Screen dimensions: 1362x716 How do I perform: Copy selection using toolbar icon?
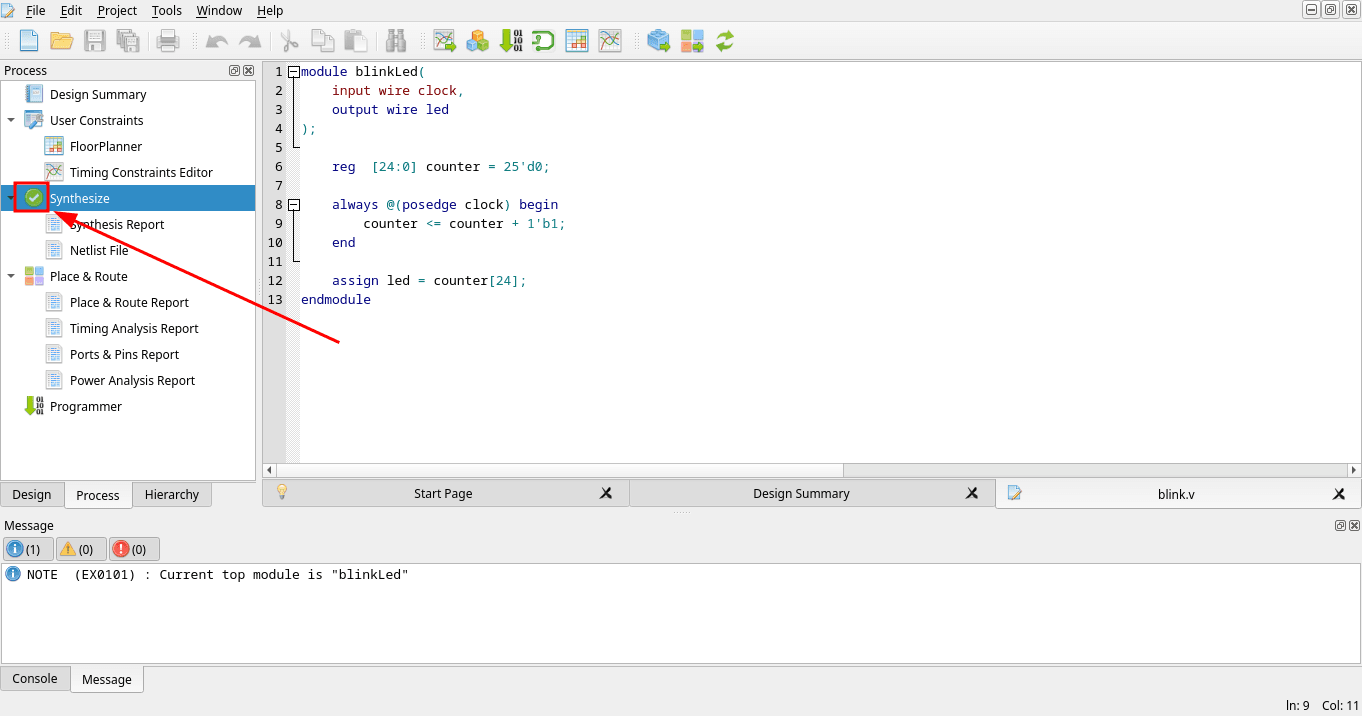click(x=322, y=41)
